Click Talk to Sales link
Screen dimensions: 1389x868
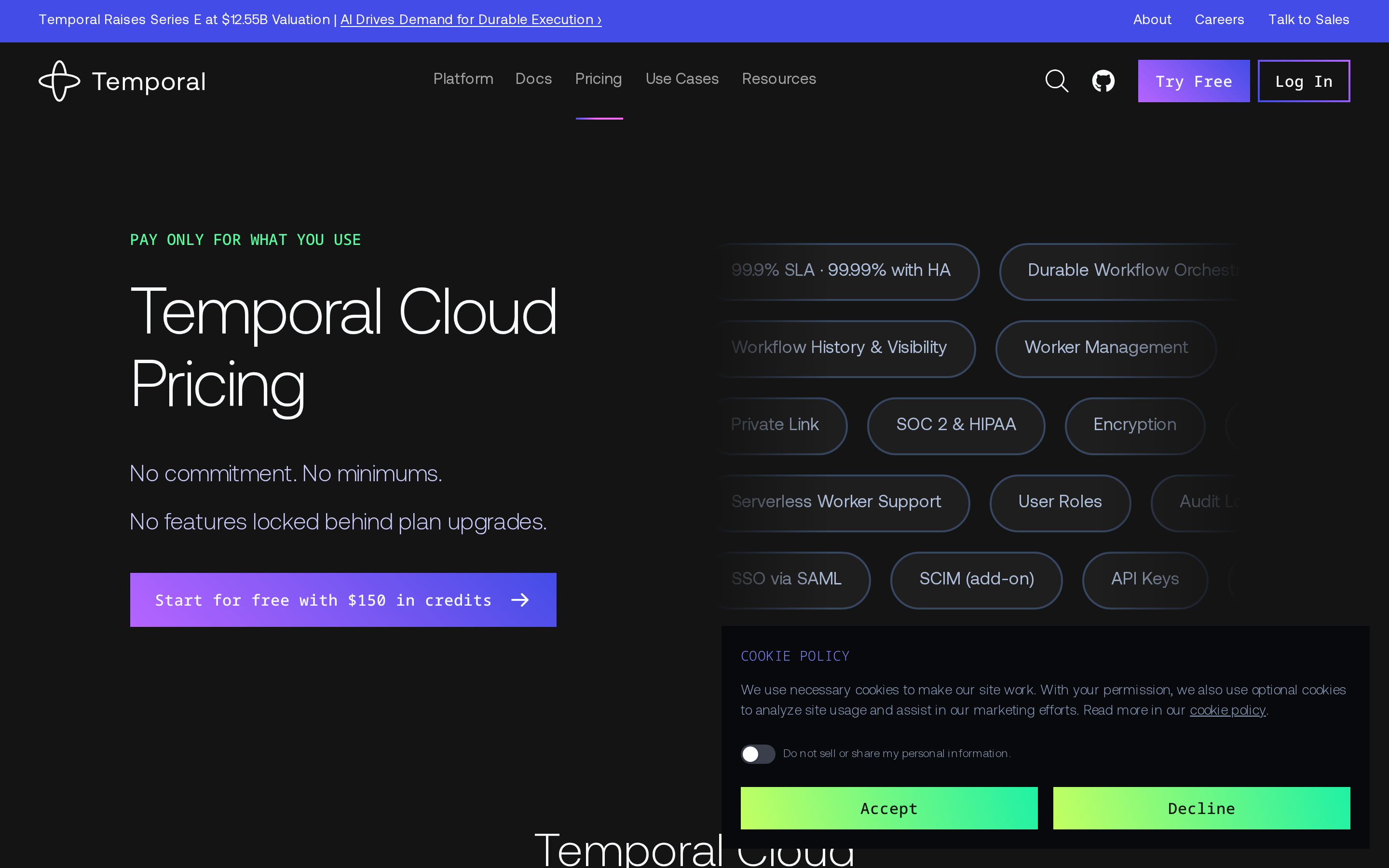click(x=1308, y=19)
